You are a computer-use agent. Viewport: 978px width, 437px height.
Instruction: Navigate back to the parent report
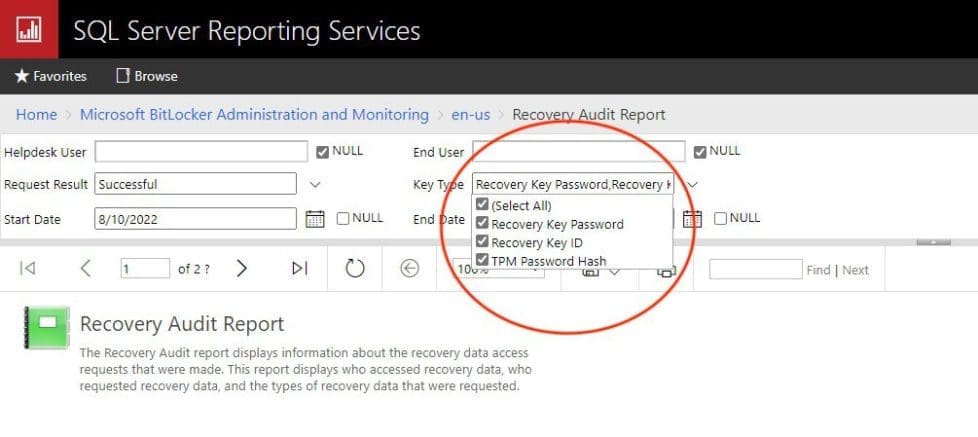408,268
